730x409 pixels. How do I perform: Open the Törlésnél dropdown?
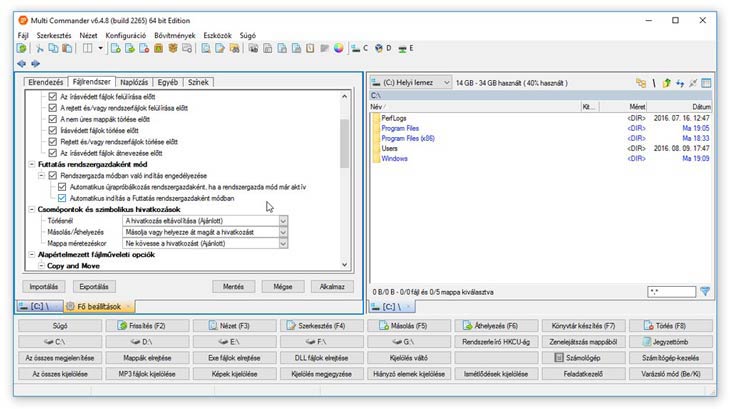(x=283, y=220)
